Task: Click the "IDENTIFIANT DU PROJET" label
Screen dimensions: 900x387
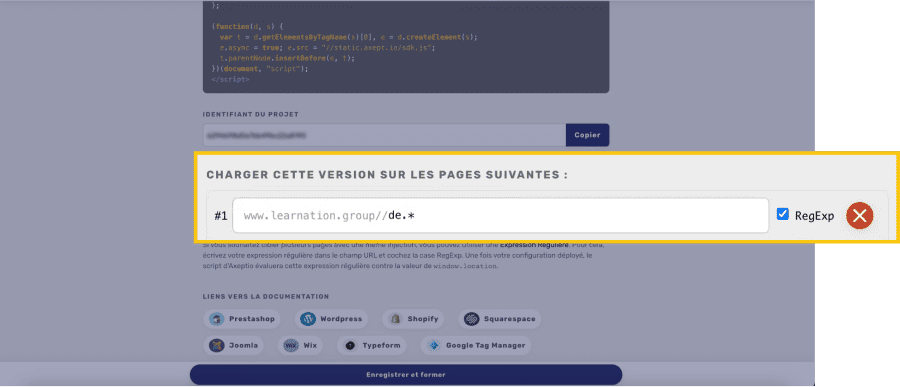Action: [251, 114]
